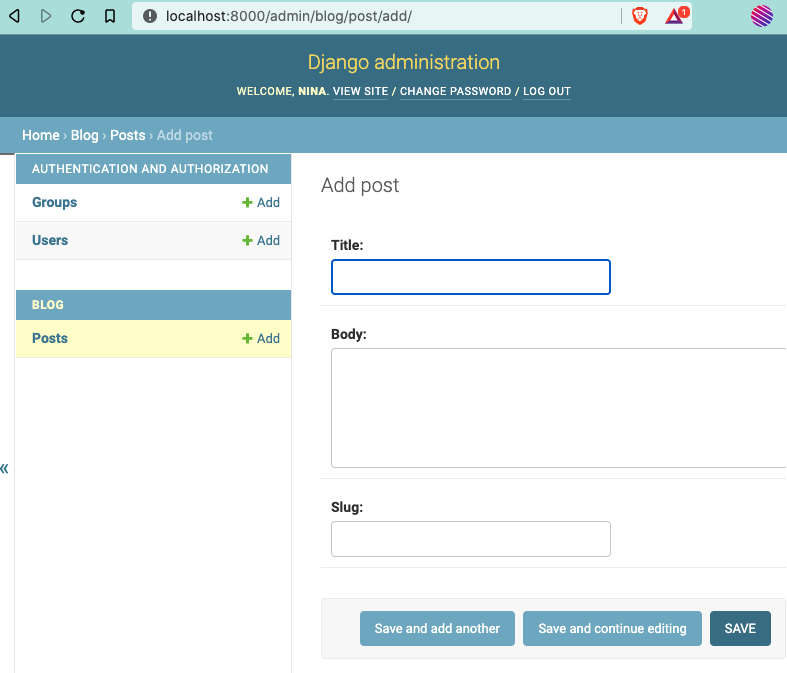Viewport: 787px width, 673px height.
Task: Open the site info warning icon
Action: pos(150,16)
